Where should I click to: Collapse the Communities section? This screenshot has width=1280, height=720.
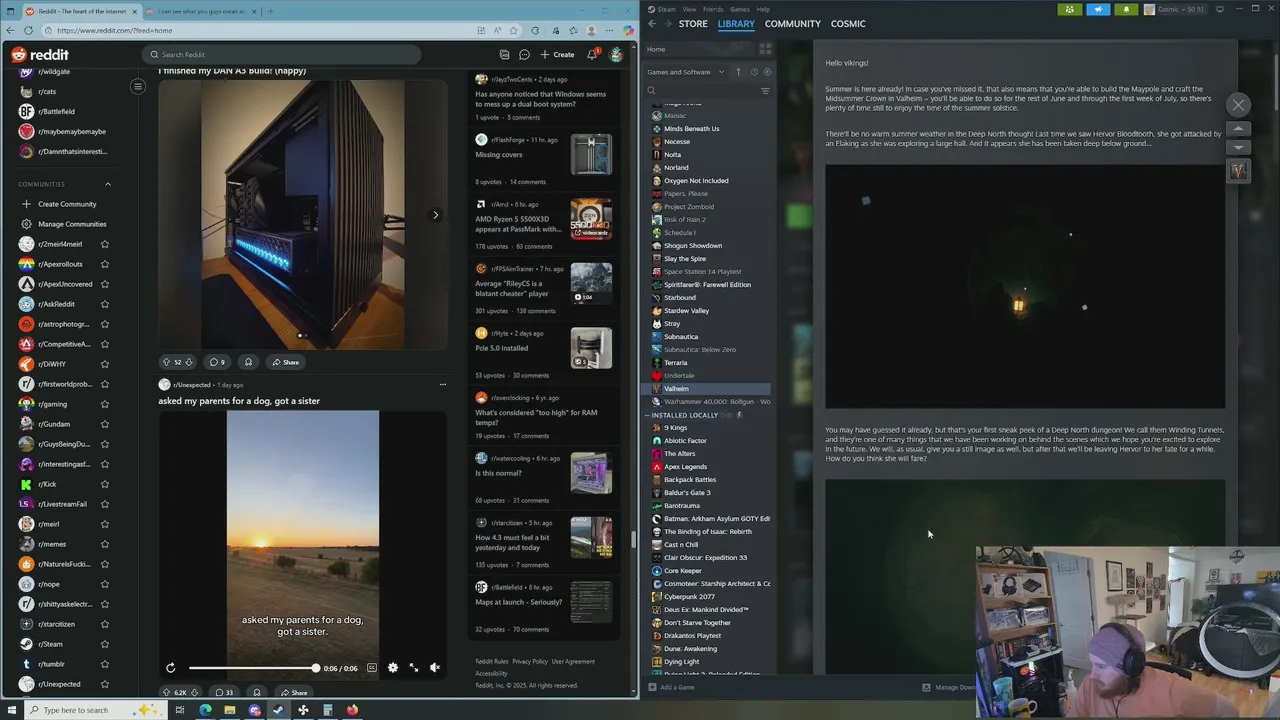pyautogui.click(x=108, y=184)
